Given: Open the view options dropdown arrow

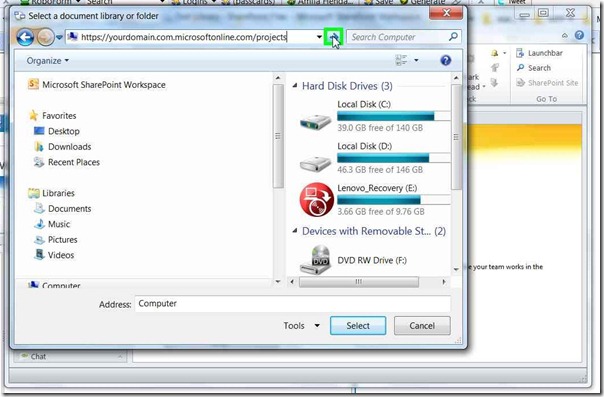Looking at the screenshot, I should click(416, 60).
